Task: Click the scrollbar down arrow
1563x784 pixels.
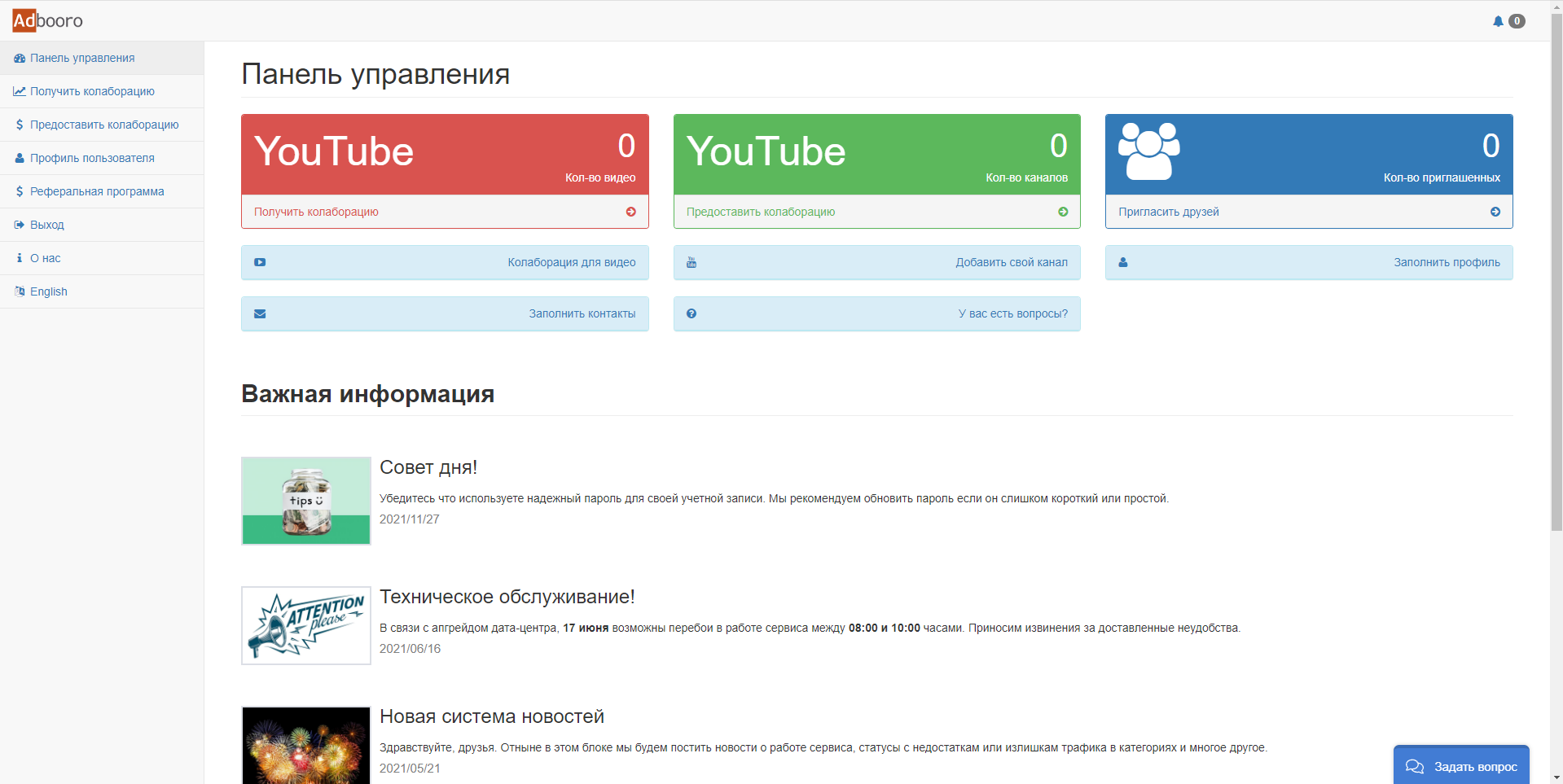Action: [x=1556, y=777]
